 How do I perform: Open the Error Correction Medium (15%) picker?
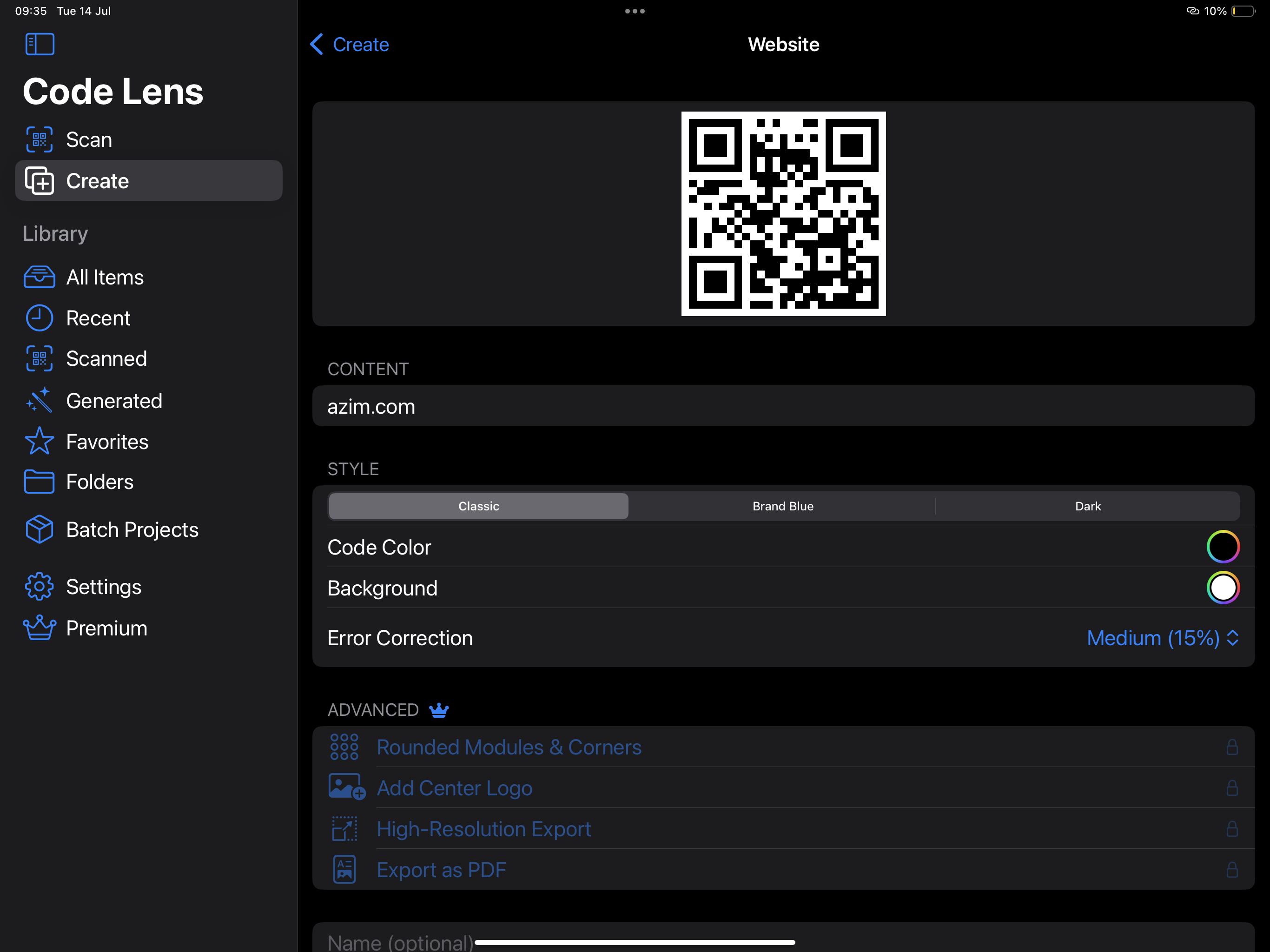(1163, 638)
